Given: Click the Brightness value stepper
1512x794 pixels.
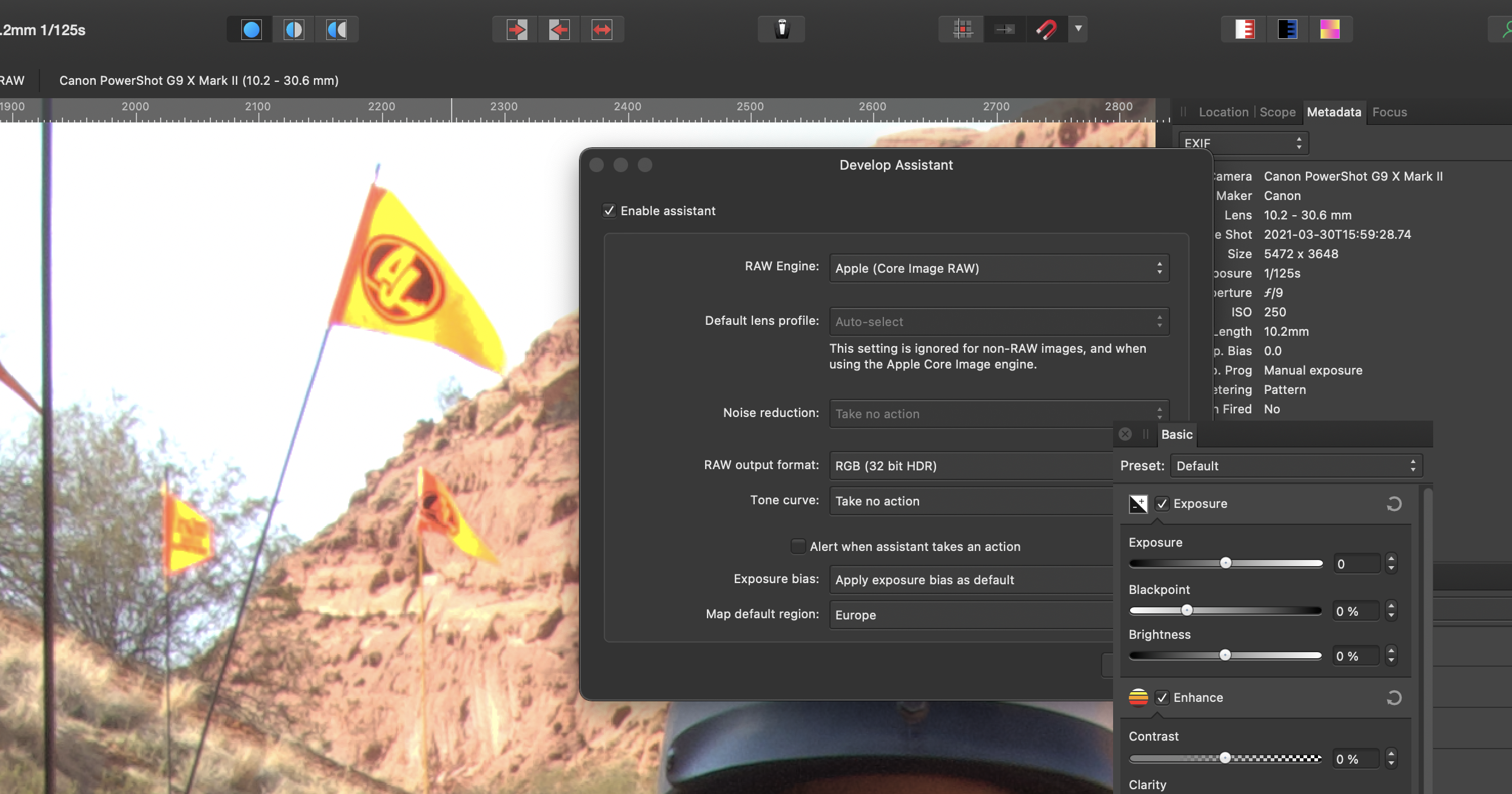Looking at the screenshot, I should pyautogui.click(x=1391, y=656).
